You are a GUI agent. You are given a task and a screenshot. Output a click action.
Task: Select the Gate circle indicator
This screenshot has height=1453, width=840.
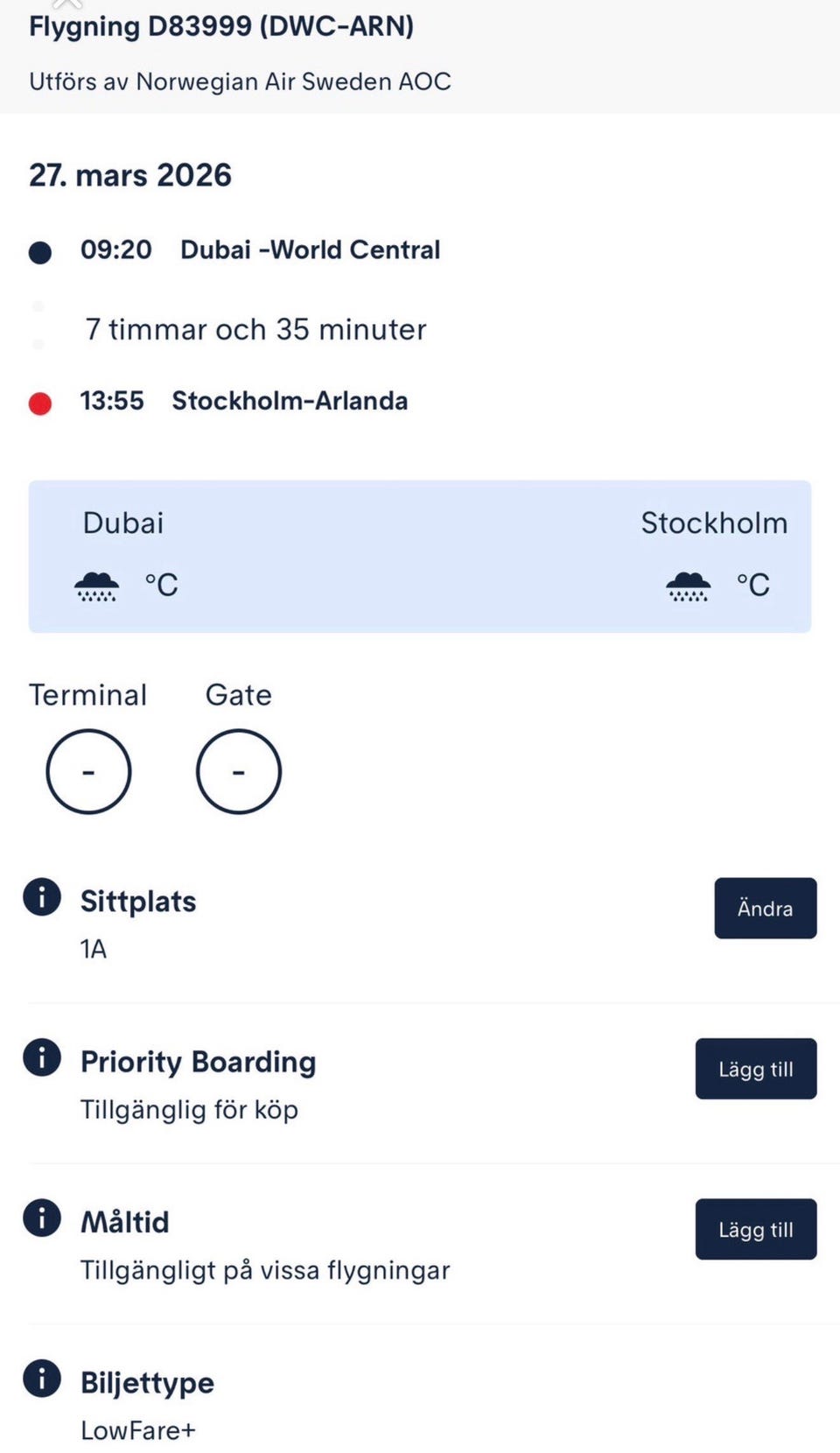point(238,772)
